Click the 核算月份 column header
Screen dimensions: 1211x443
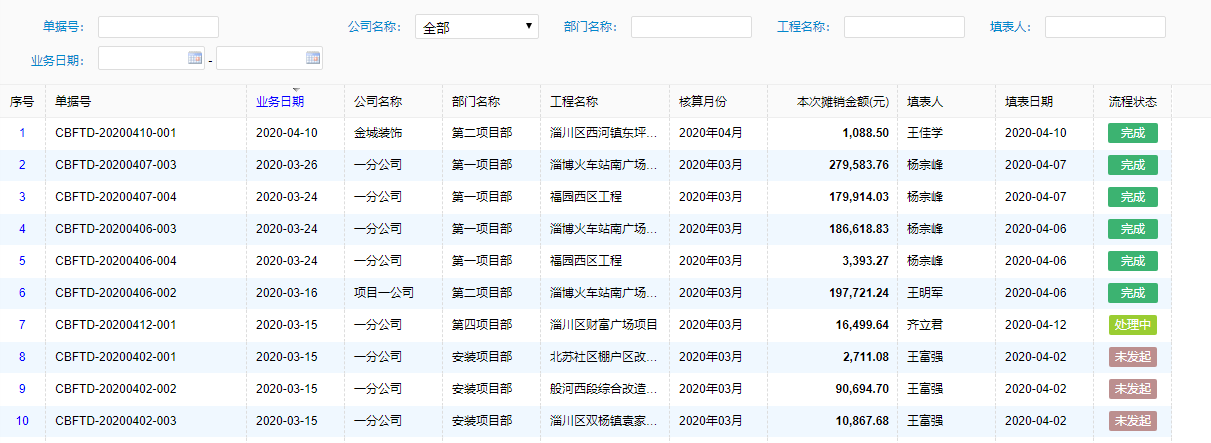(x=703, y=101)
